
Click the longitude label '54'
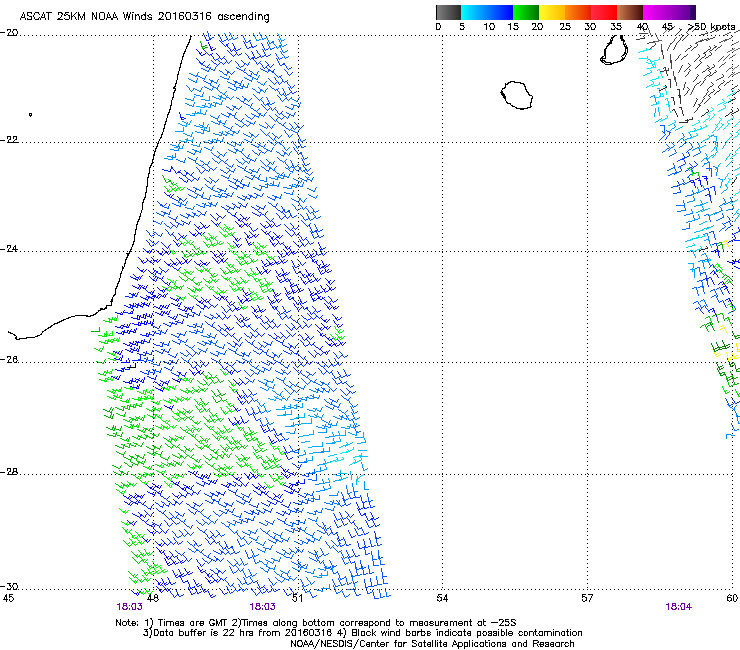tap(442, 599)
